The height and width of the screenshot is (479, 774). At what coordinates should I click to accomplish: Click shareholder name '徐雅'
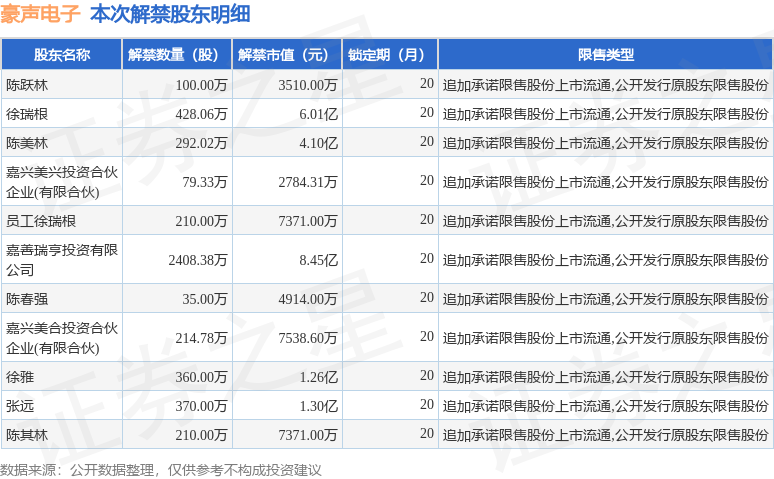pos(20,377)
